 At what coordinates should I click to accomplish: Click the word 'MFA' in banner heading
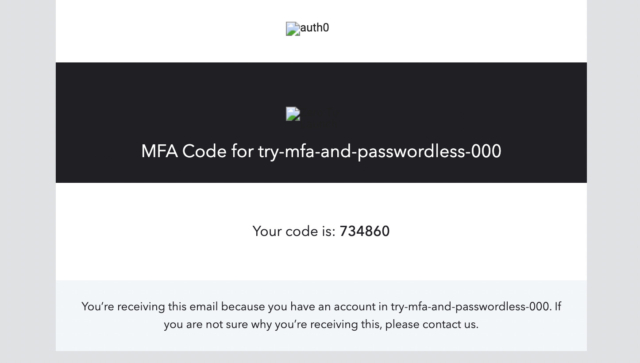(x=160, y=151)
